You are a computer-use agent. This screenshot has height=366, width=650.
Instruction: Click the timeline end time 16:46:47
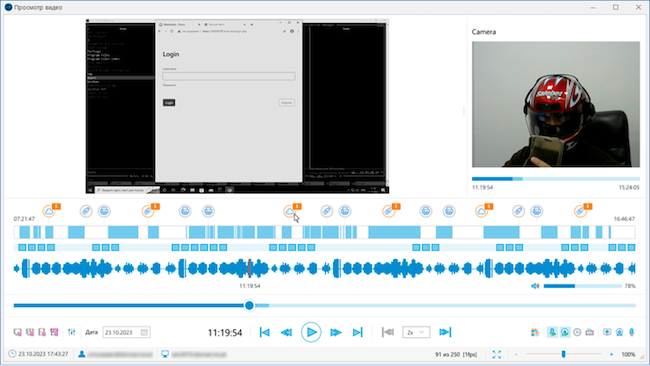click(624, 219)
